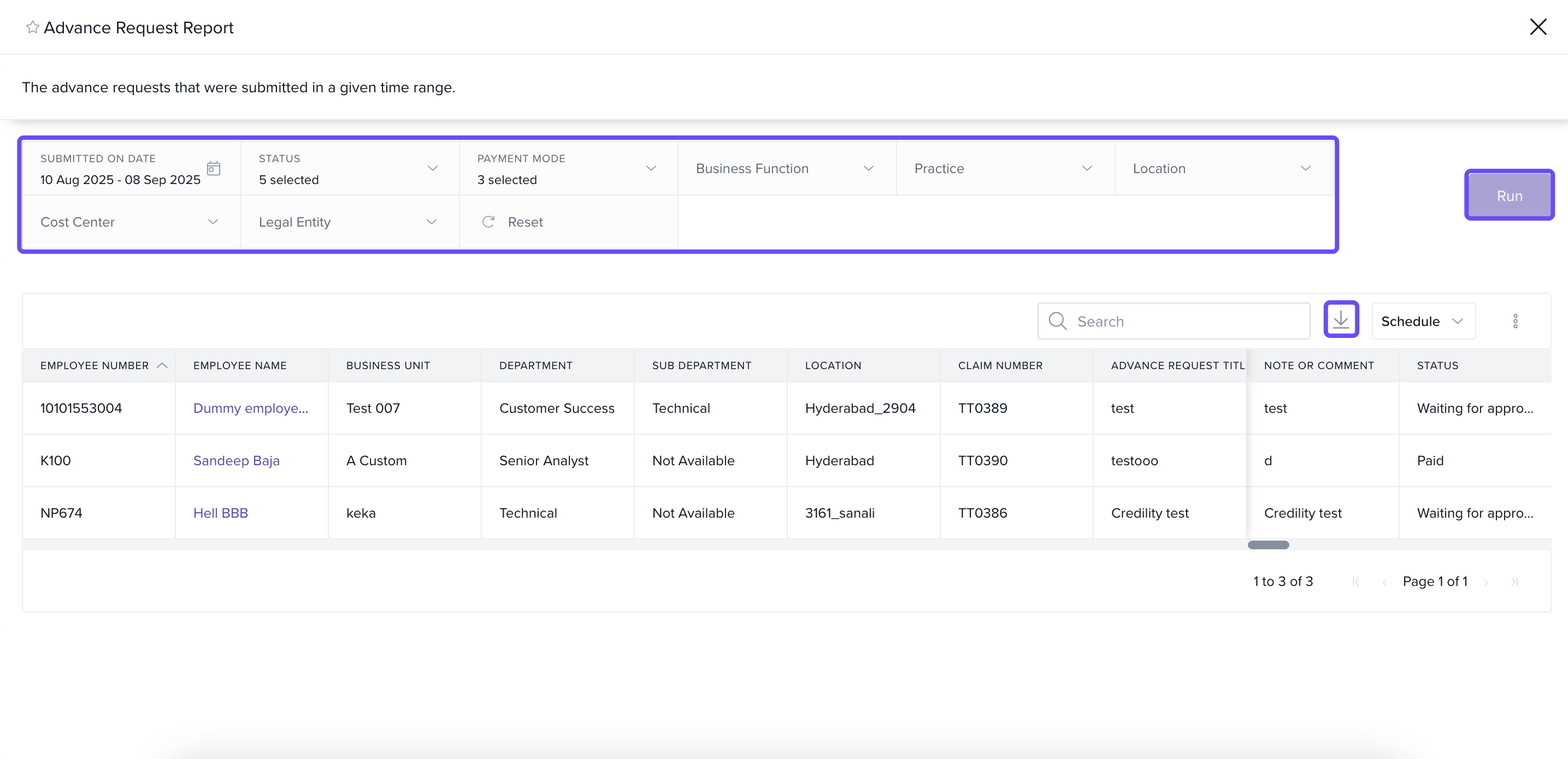Screen dimensions: 1568x759
Task: Toggle the Employee Number sort arrow
Action: tap(162, 365)
